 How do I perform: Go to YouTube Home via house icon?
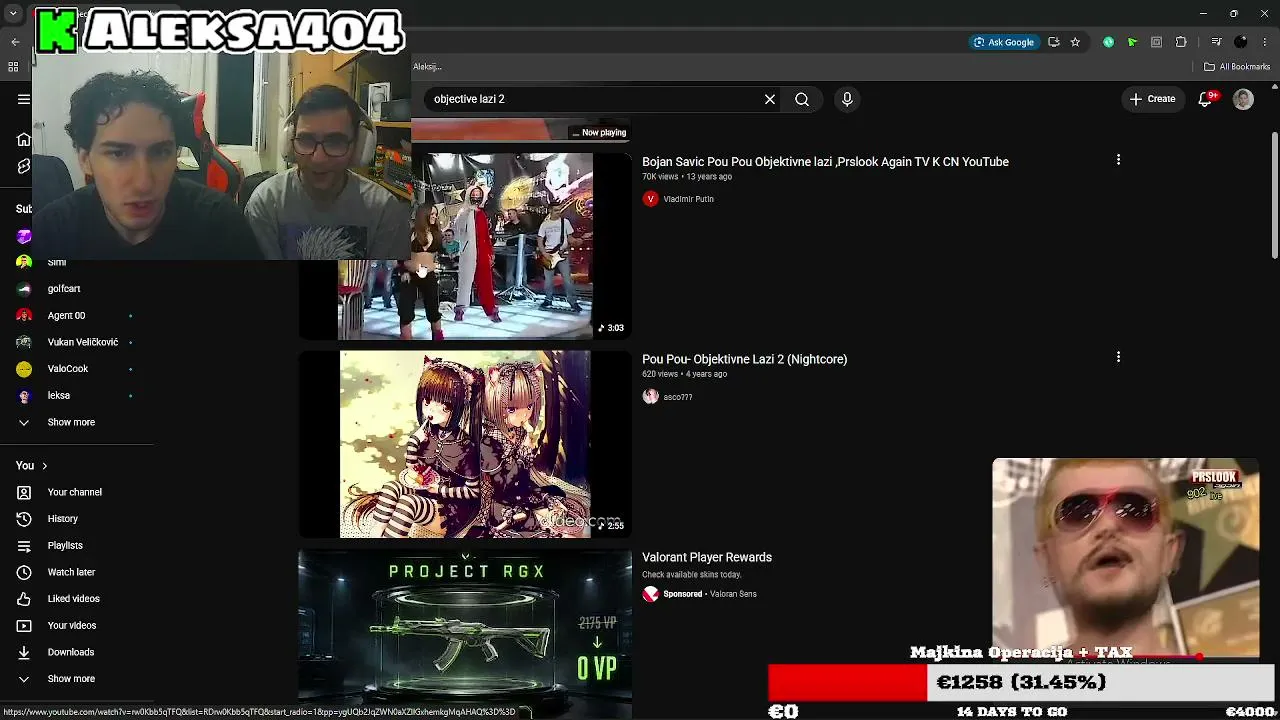pos(24,139)
